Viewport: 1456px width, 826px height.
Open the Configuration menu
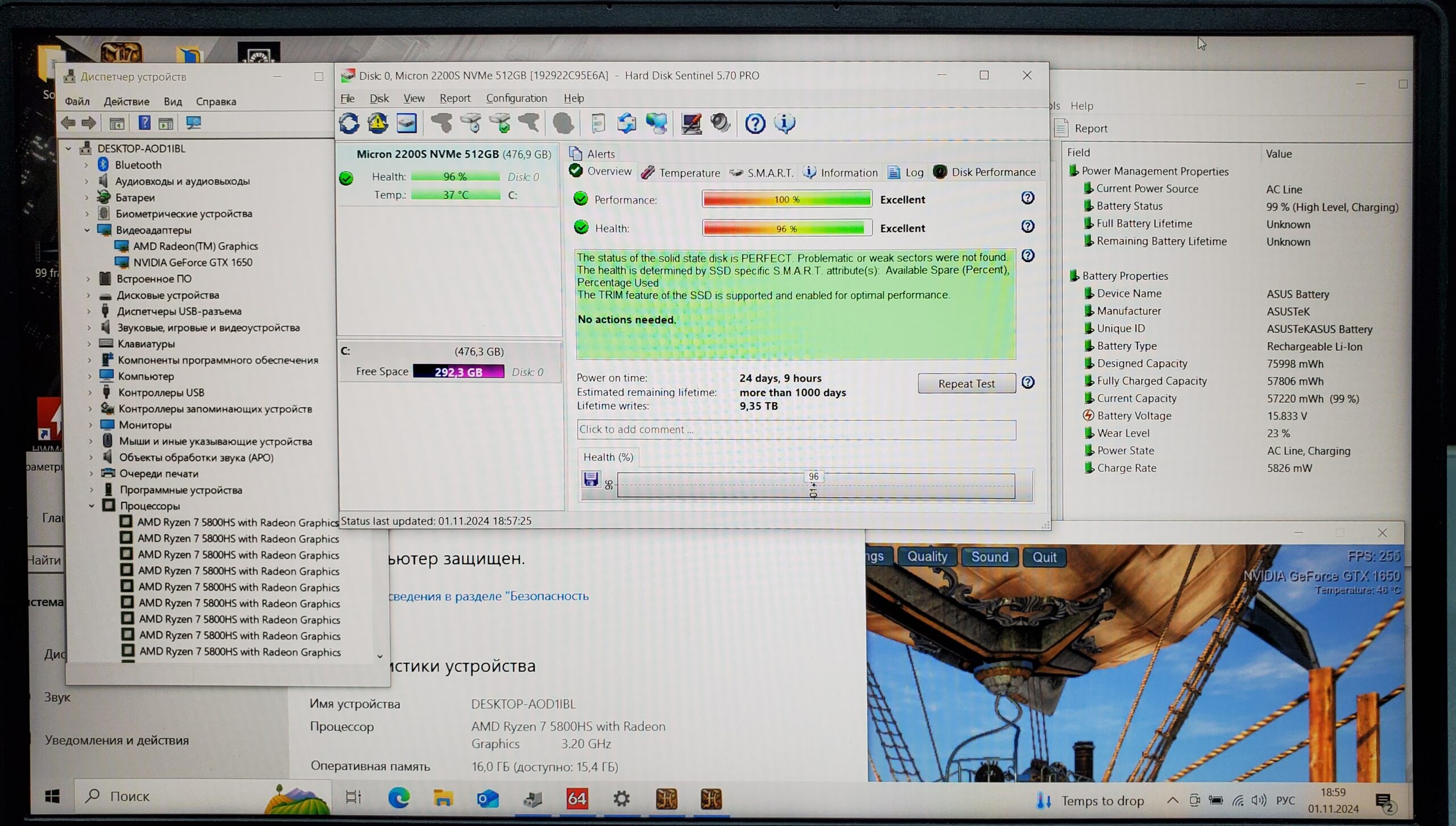pyautogui.click(x=516, y=98)
